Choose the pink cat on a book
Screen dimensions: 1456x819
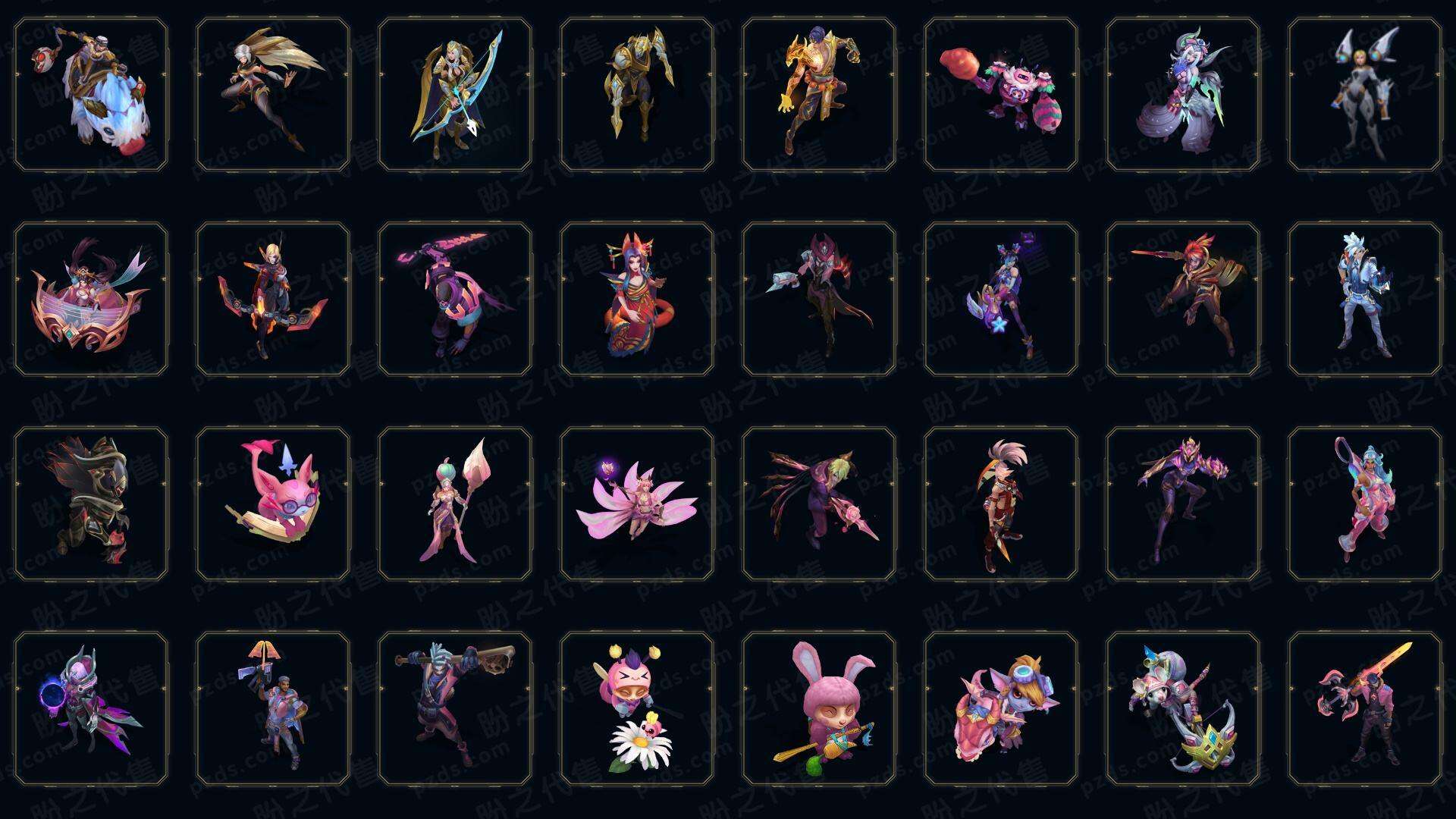[273, 504]
